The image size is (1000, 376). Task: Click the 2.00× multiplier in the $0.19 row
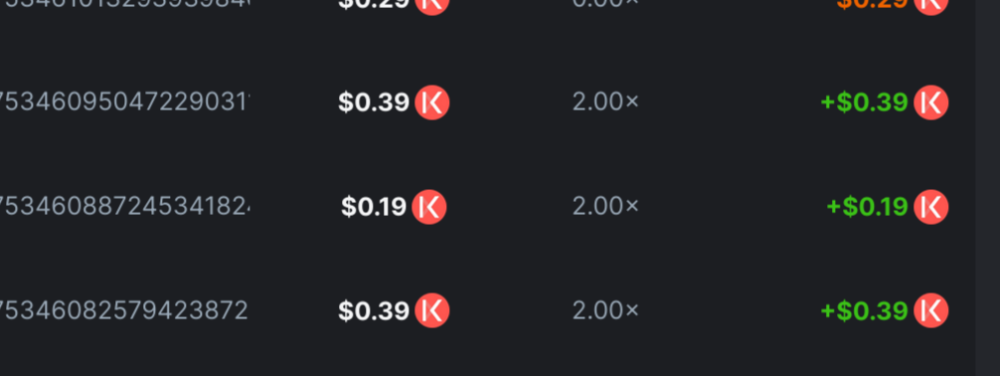[605, 206]
